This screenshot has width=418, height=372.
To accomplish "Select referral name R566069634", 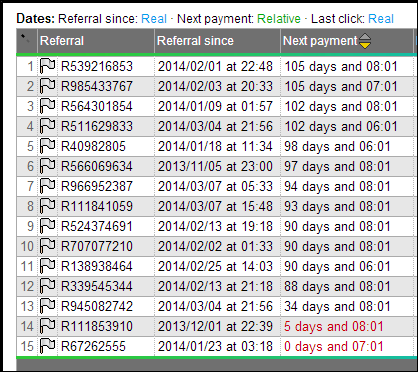I will pyautogui.click(x=97, y=166).
